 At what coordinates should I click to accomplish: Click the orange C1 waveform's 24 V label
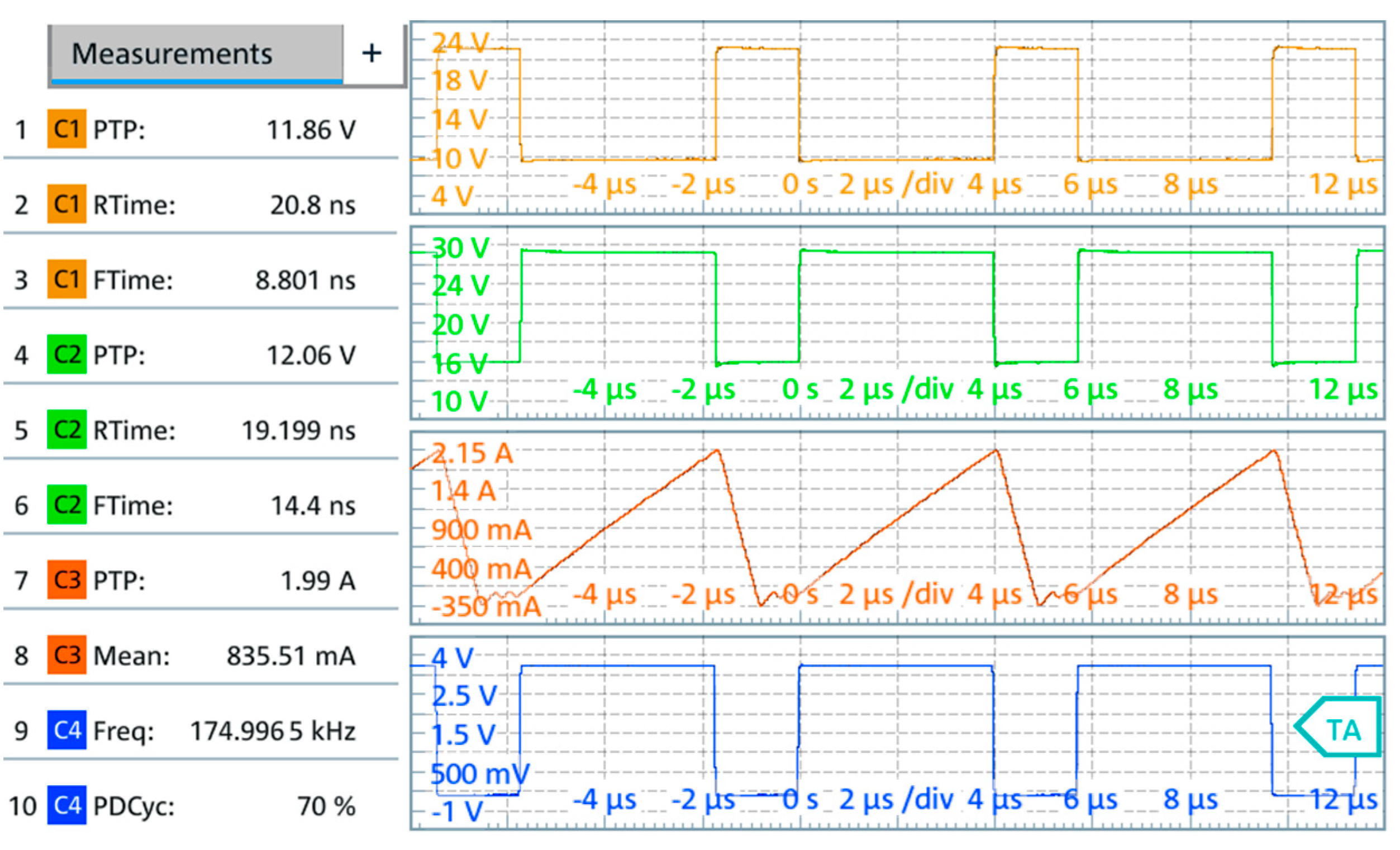460,42
